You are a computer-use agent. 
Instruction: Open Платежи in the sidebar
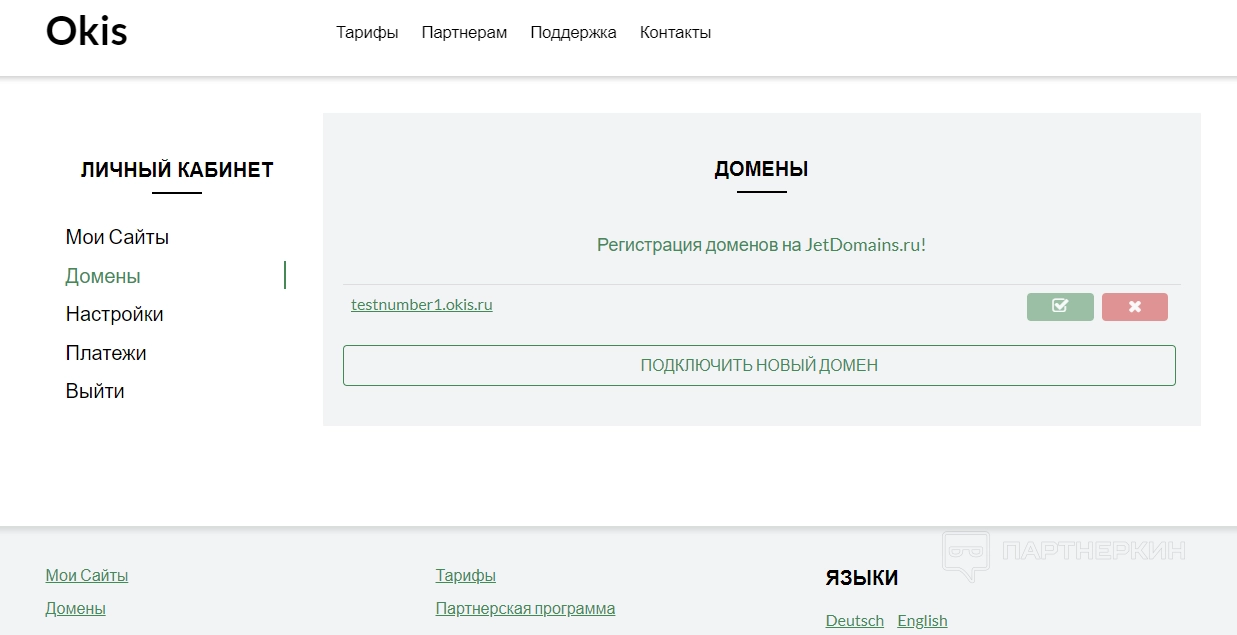point(106,353)
